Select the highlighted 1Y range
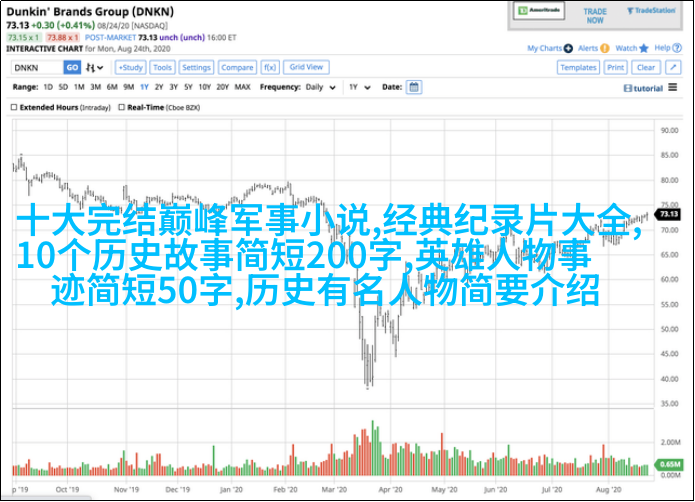The image size is (695, 502). pyautogui.click(x=144, y=87)
